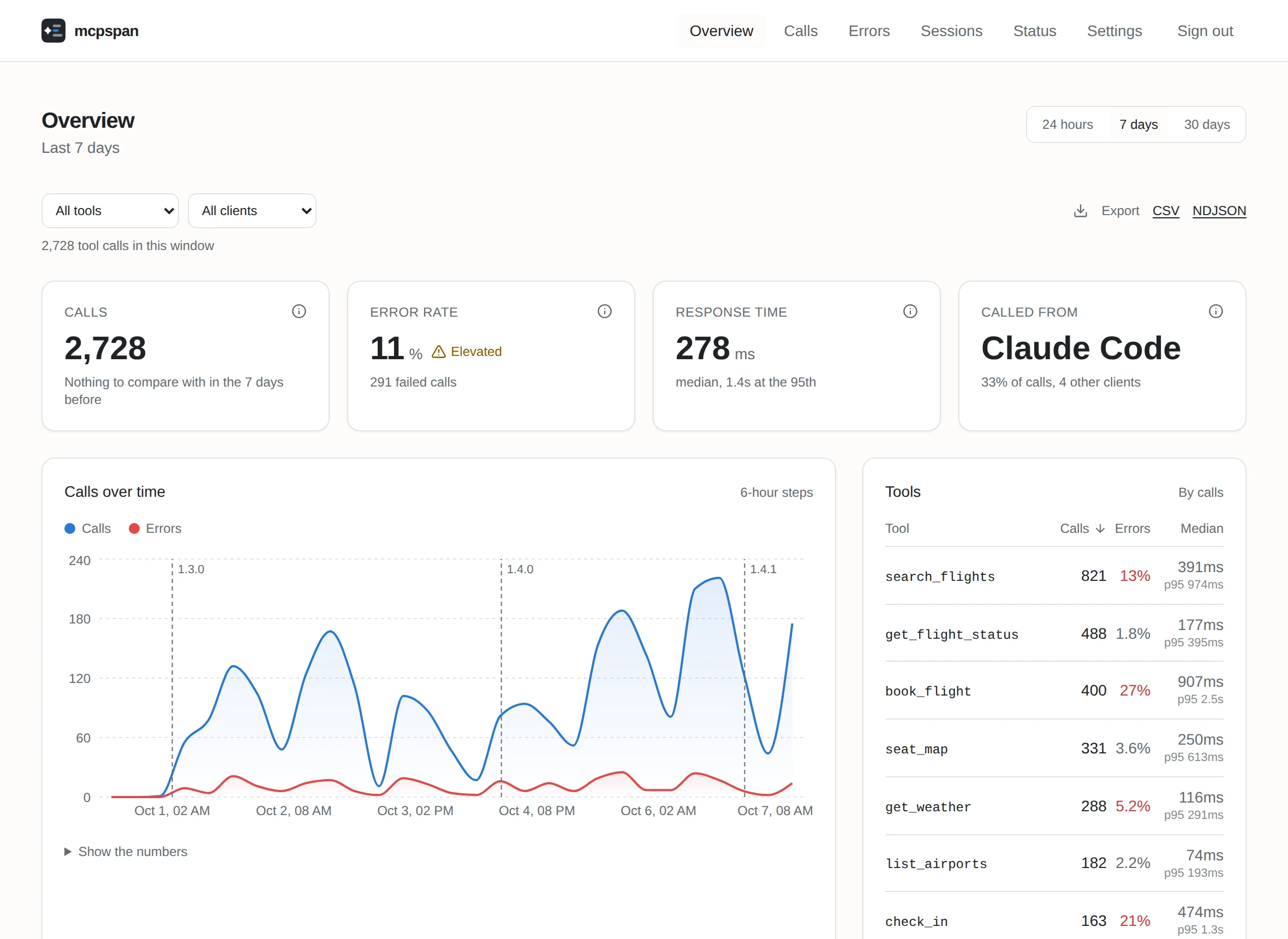Select the book_flight tool row
This screenshot has height=939, width=1288.
(x=1054, y=691)
